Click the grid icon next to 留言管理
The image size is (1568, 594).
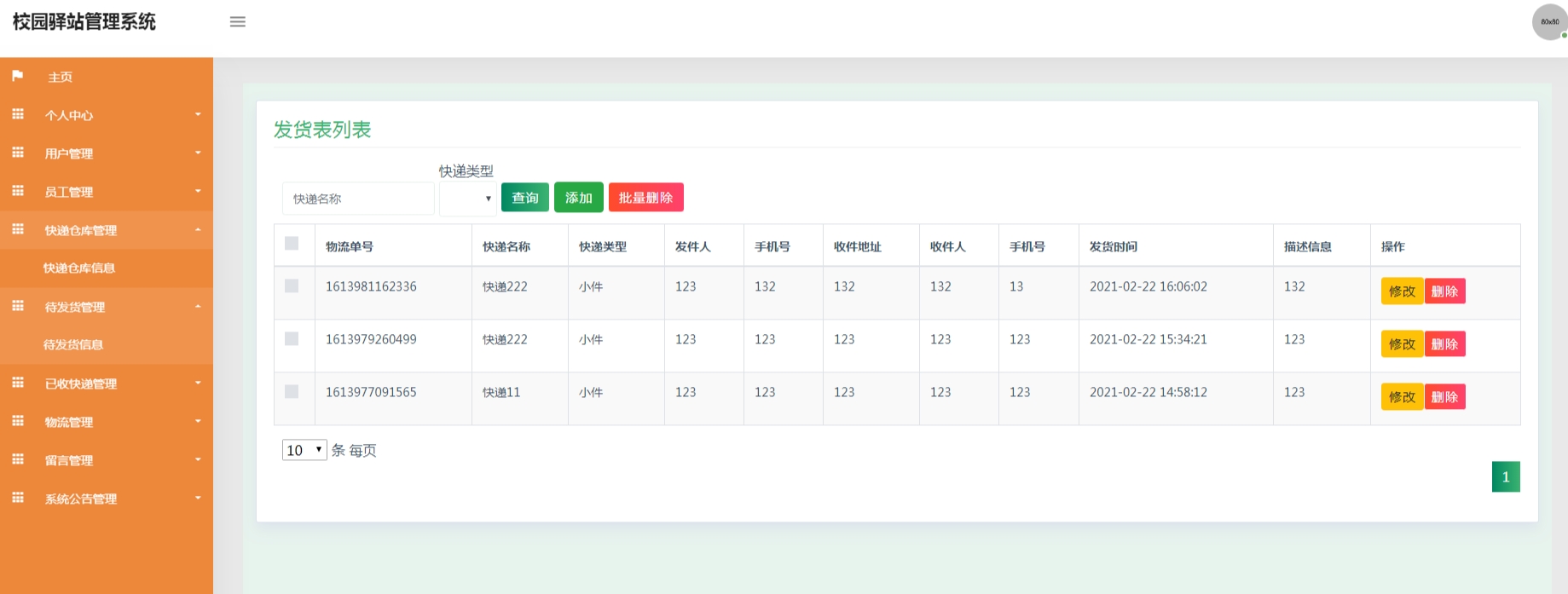coord(18,459)
